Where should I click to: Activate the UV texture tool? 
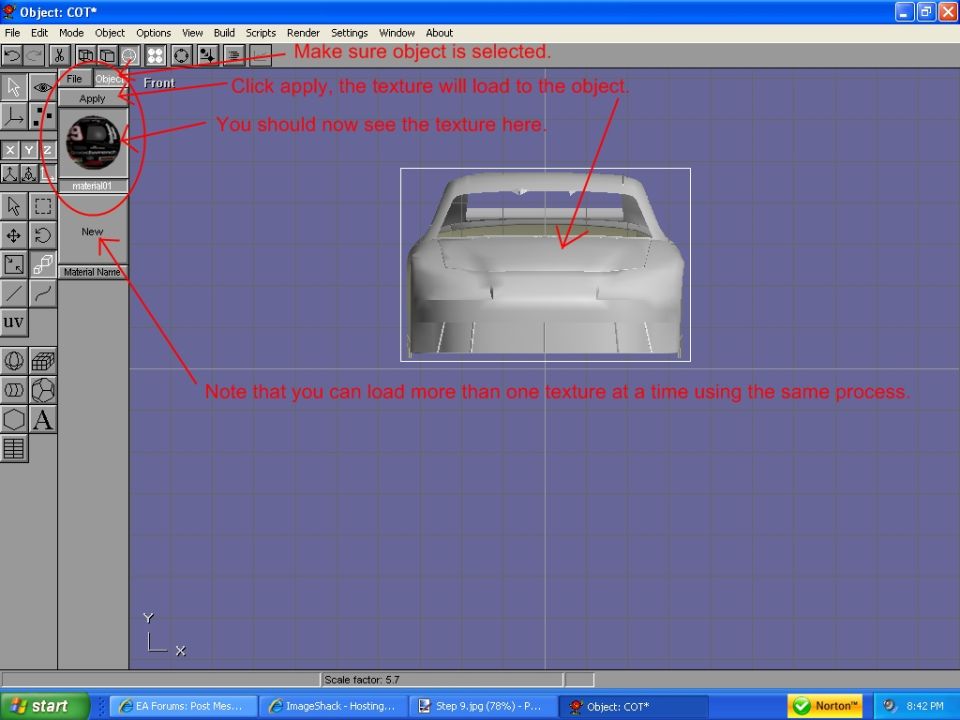(x=13, y=323)
